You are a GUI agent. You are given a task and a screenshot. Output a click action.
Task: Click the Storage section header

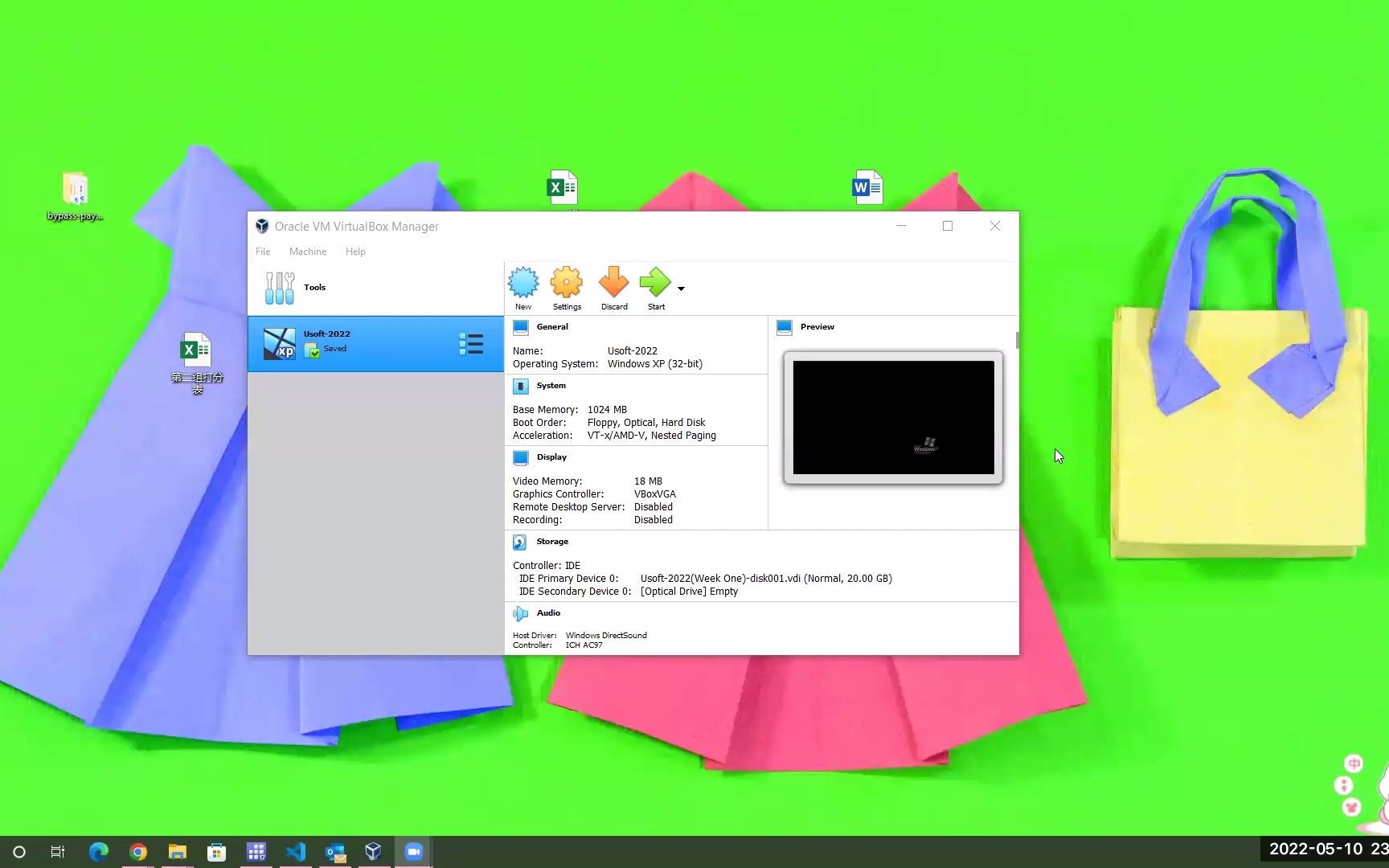click(x=552, y=542)
